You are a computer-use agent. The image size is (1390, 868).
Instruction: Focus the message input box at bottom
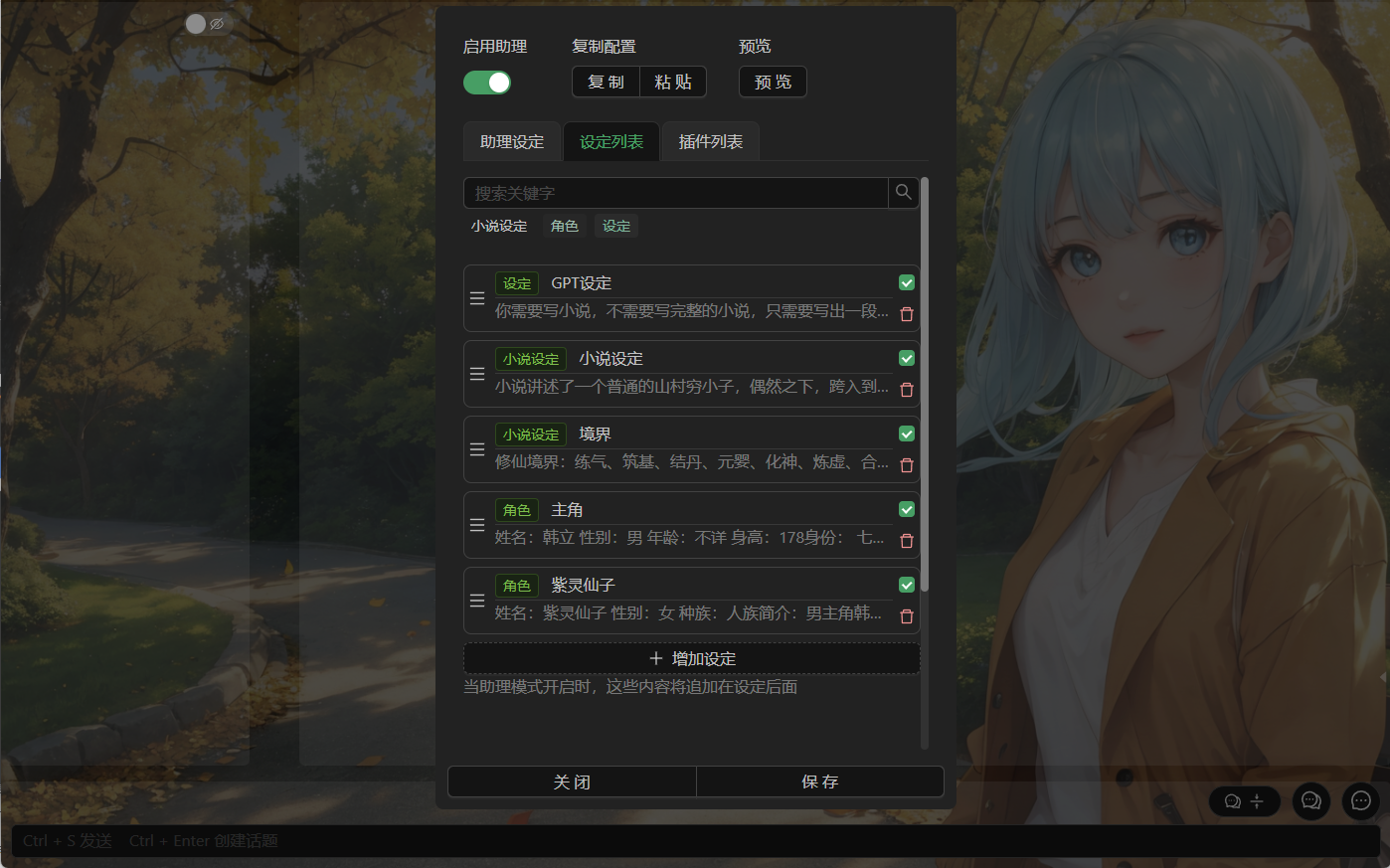(695, 841)
